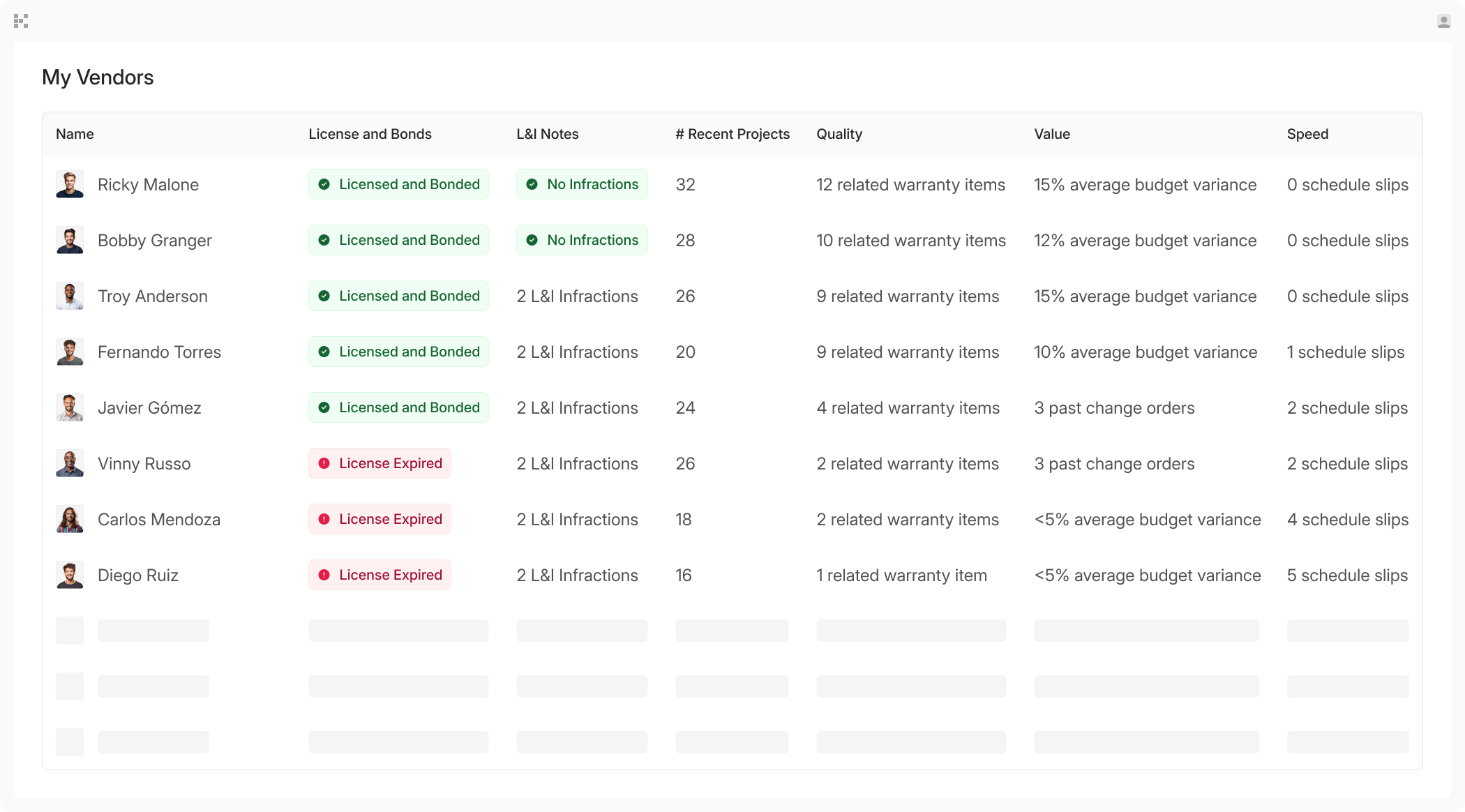This screenshot has height=812, width=1465.
Task: Click Ricky Malone's avatar photo
Action: click(x=70, y=184)
